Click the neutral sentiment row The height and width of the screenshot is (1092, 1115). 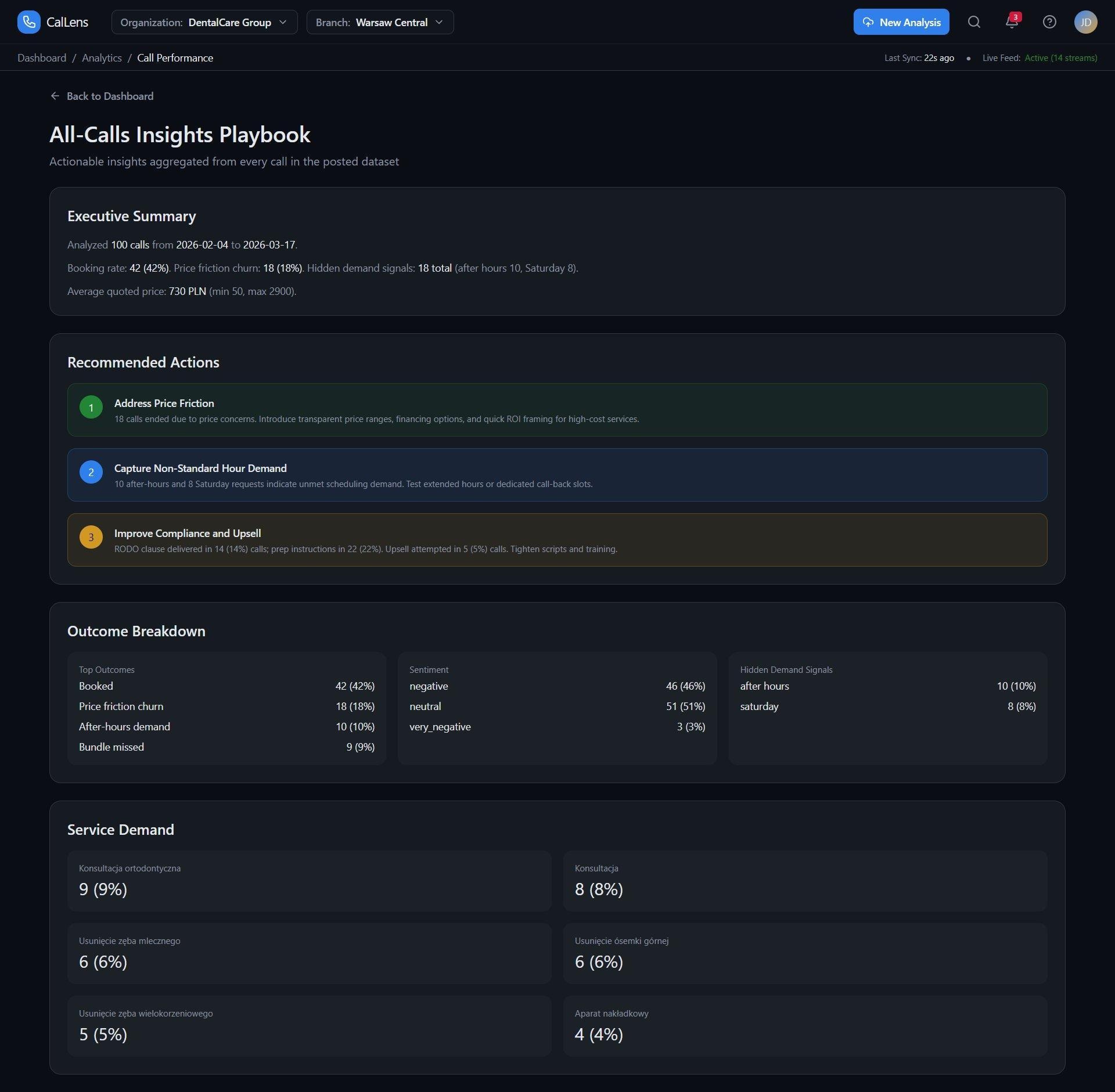[557, 707]
